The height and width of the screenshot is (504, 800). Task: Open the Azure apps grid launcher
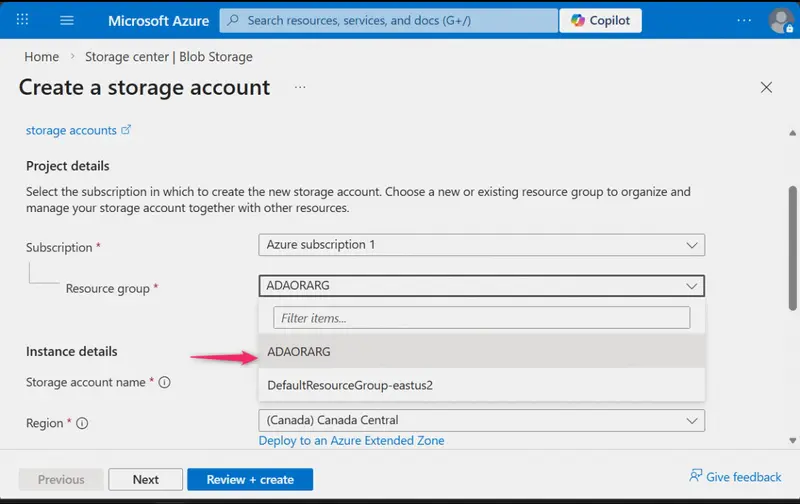tap(22, 20)
